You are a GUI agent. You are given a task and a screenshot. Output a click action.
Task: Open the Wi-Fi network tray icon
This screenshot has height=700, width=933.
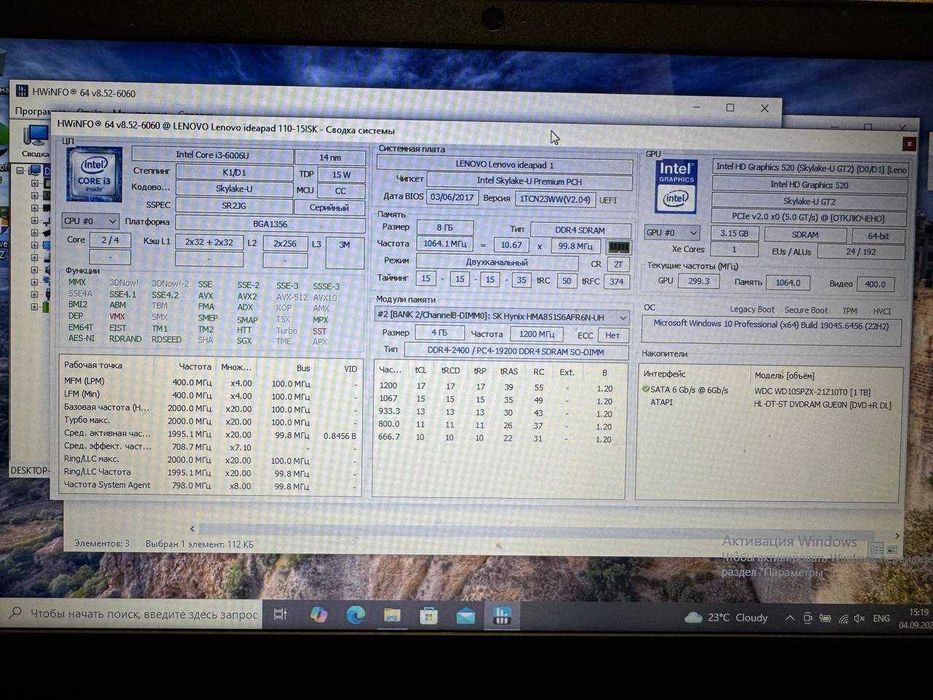coord(843,619)
